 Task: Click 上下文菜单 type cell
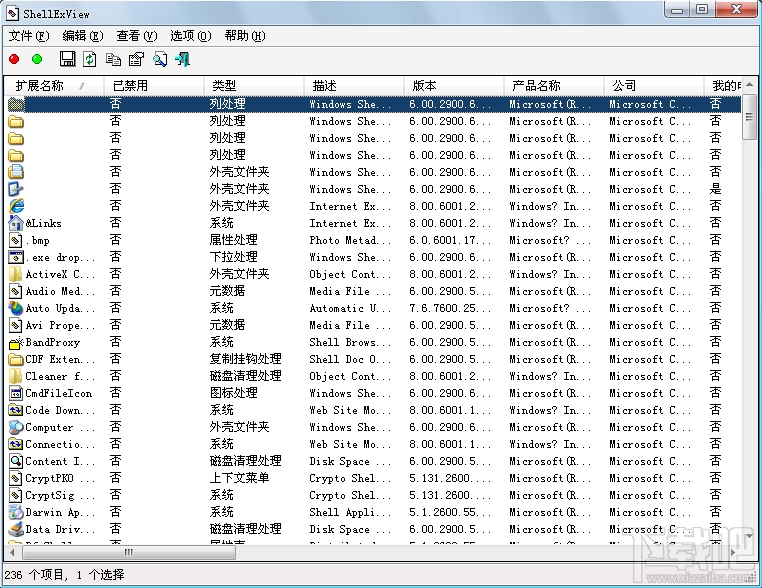coord(239,478)
